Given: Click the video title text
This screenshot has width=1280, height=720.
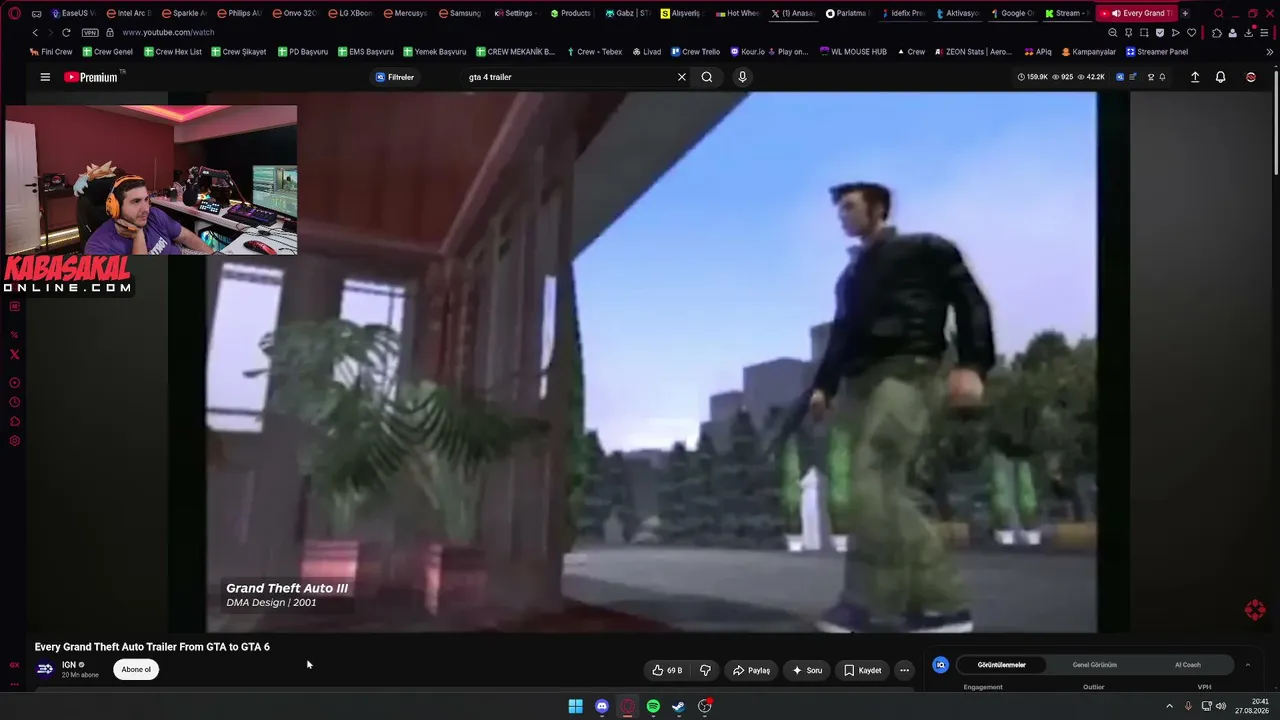Looking at the screenshot, I should (x=152, y=647).
